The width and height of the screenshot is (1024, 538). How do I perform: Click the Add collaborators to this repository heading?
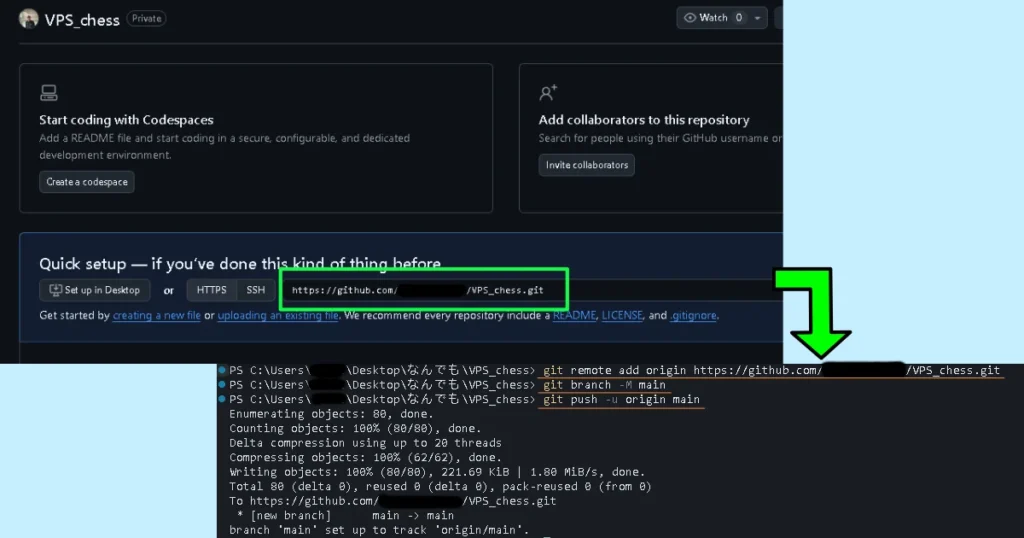pos(644,120)
